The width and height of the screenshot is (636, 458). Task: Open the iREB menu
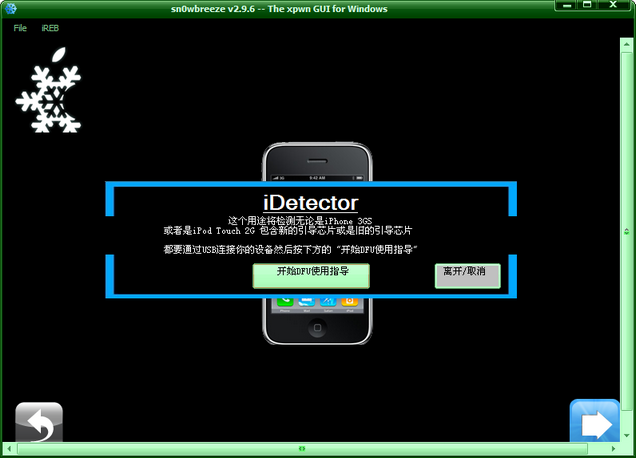(x=50, y=28)
